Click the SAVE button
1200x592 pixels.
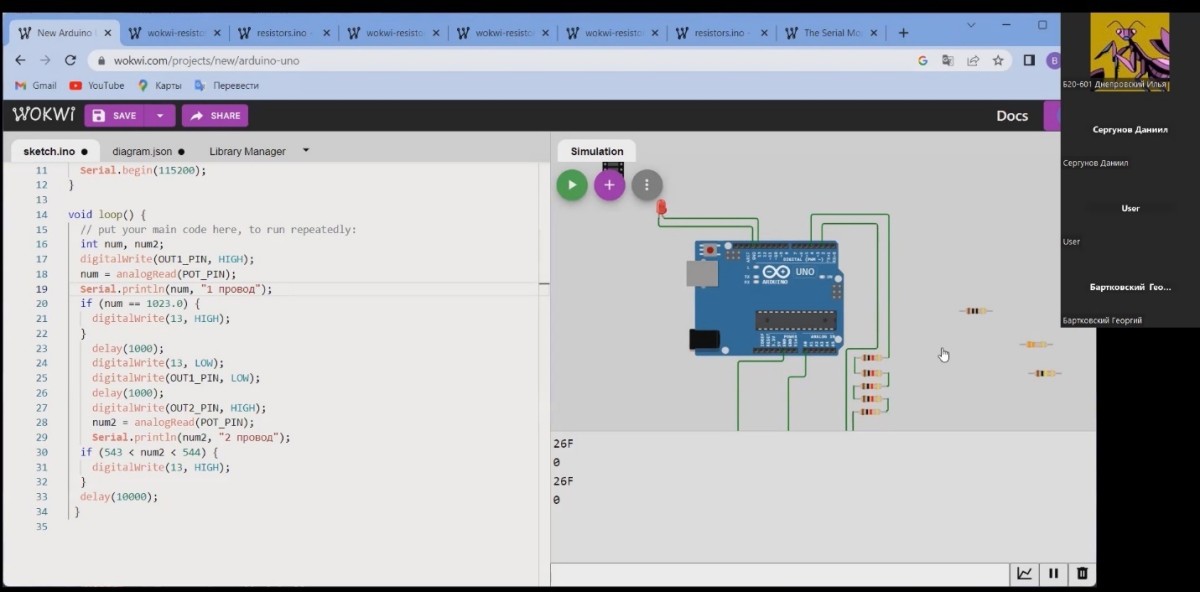[114, 116]
